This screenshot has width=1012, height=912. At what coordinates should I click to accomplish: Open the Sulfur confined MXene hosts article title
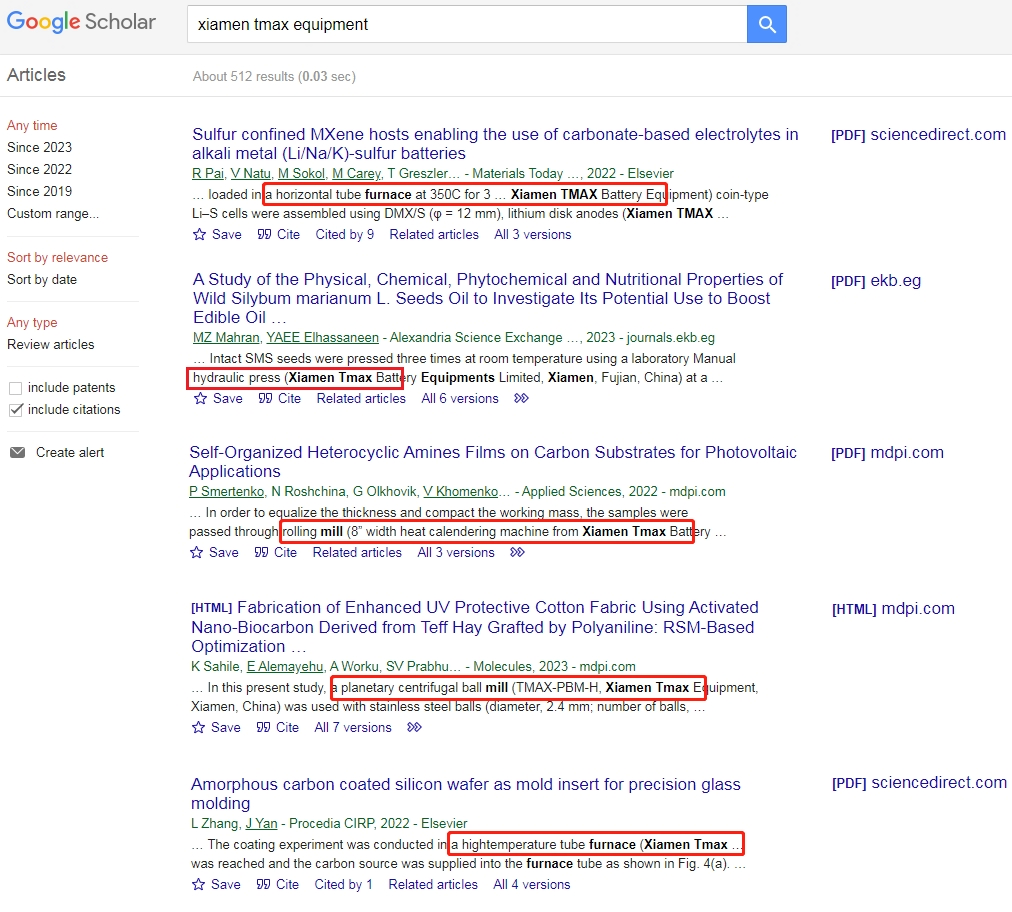tap(495, 144)
